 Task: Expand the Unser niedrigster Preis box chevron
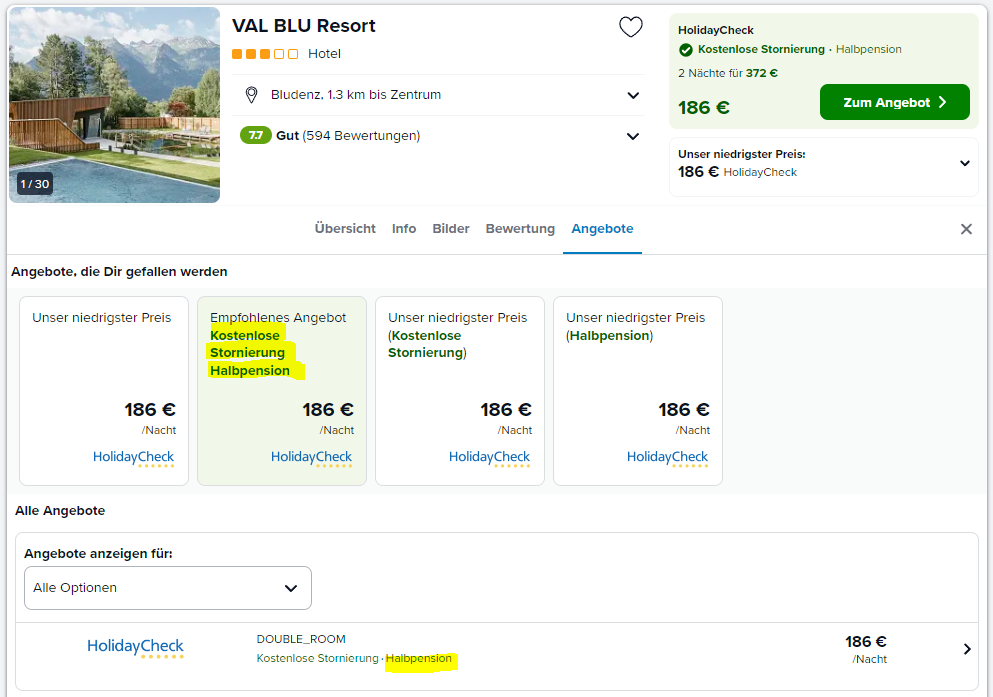click(x=965, y=163)
